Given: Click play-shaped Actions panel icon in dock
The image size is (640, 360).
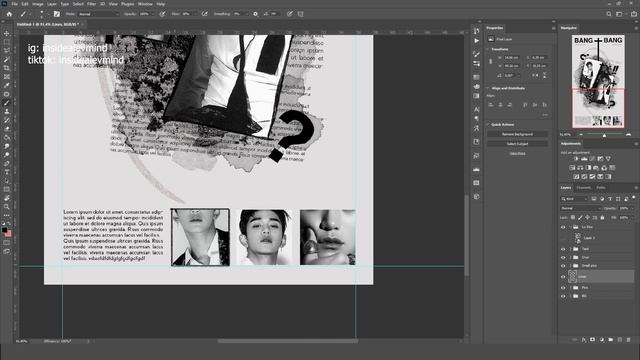Looking at the screenshot, I should click(x=477, y=41).
